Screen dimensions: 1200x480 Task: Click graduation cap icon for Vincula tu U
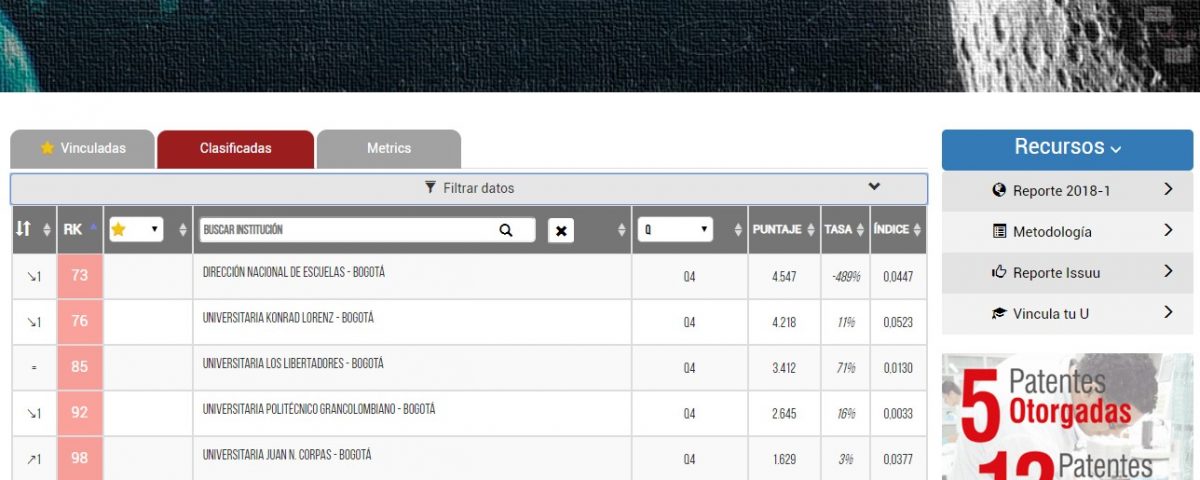tap(998, 313)
